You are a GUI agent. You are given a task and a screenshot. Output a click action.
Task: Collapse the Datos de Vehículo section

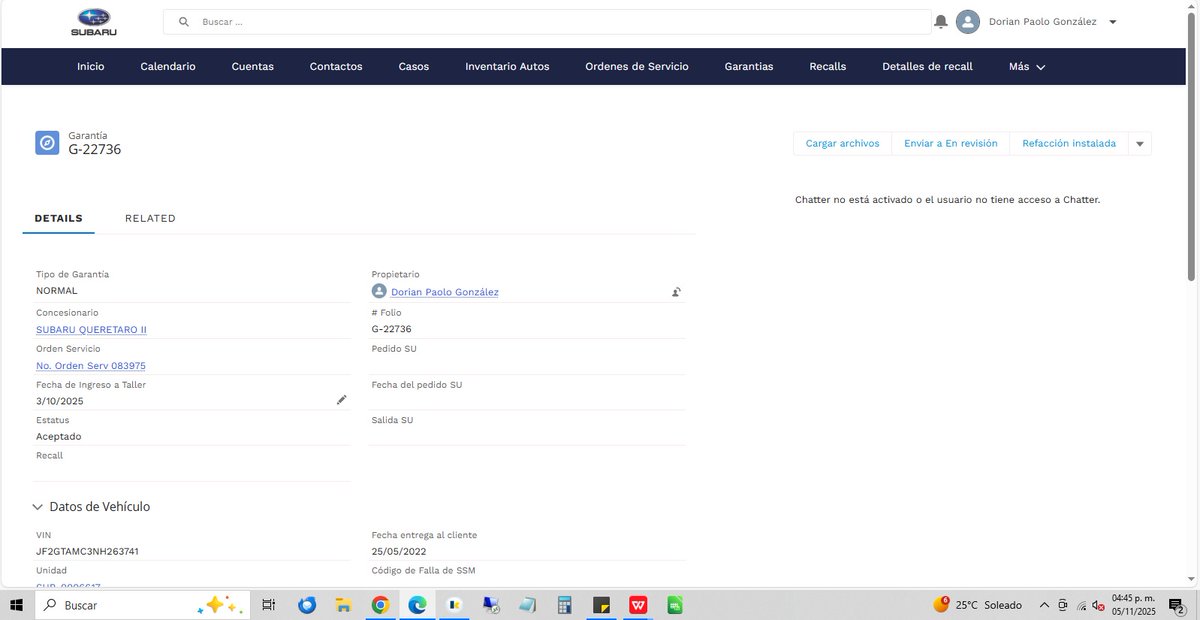point(38,507)
